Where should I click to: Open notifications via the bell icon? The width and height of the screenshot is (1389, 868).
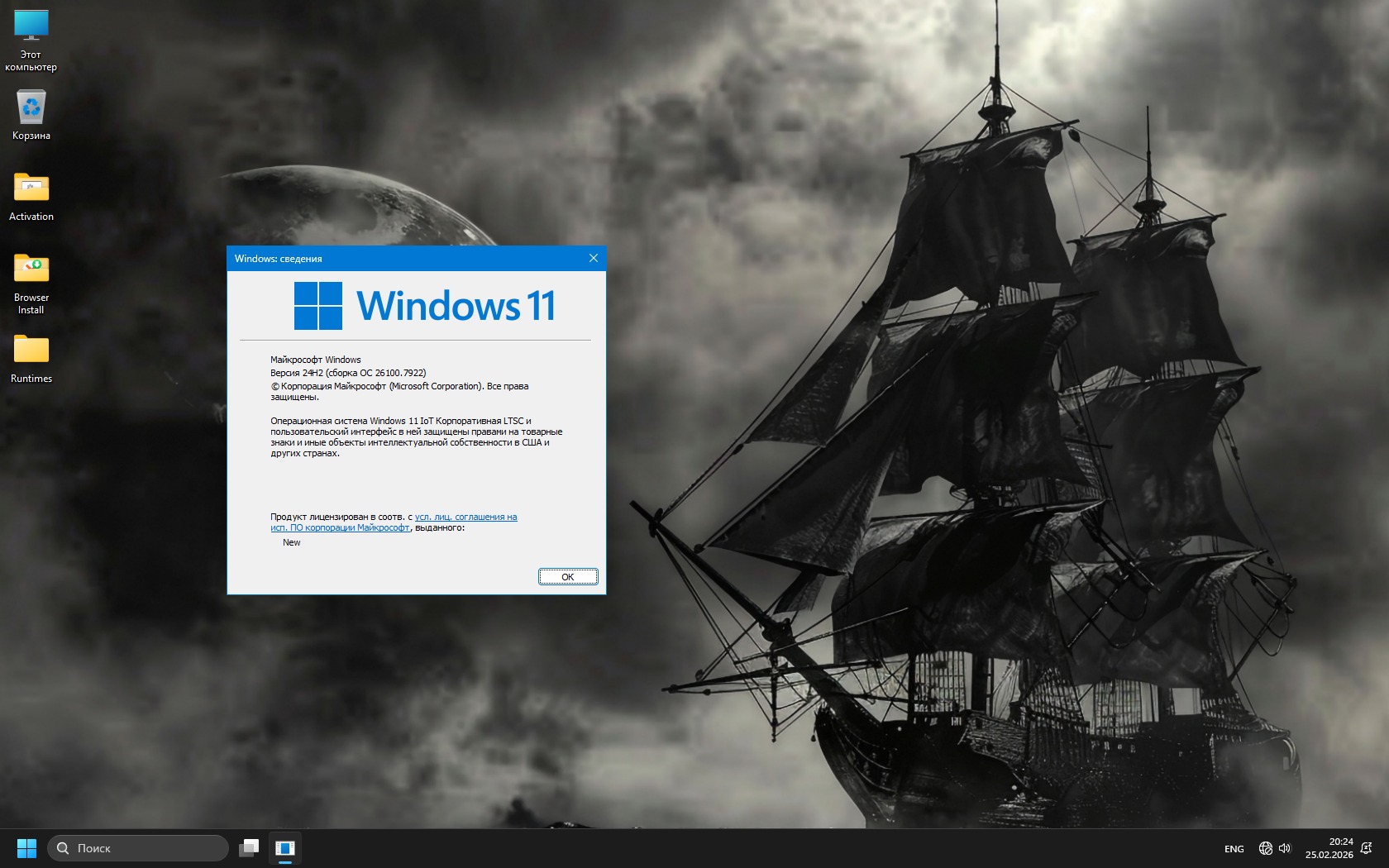coord(1366,848)
